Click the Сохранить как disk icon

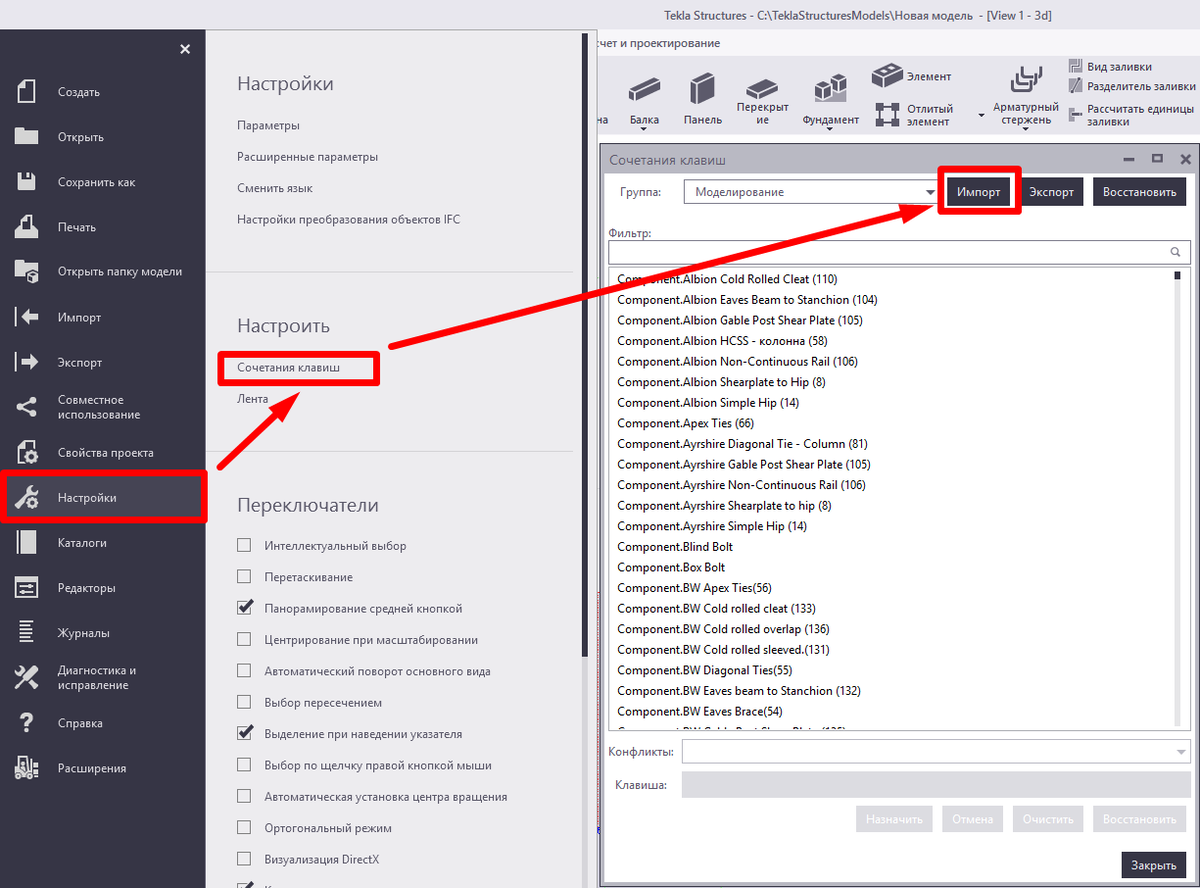26,182
